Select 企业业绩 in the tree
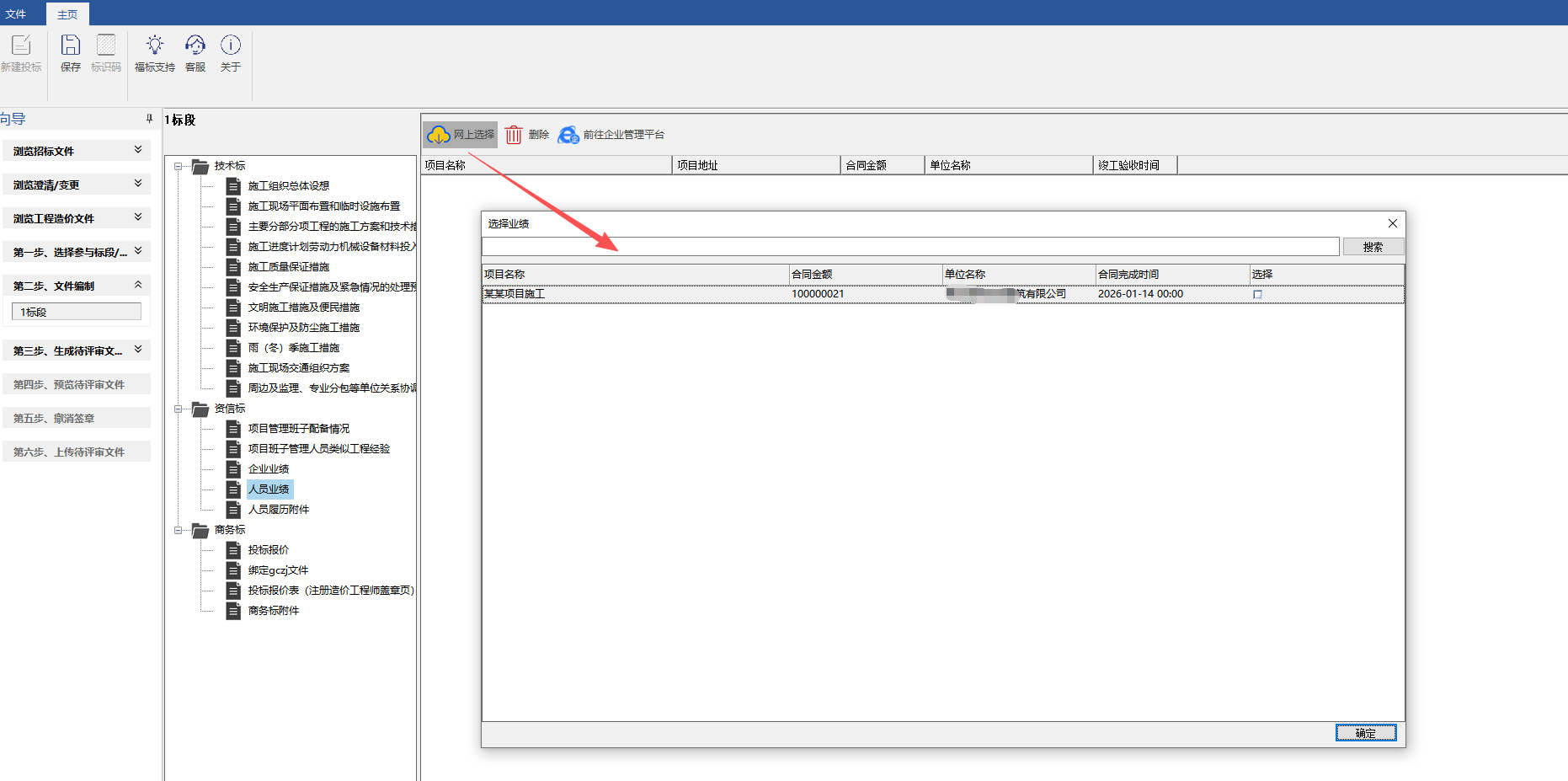Screen dimensions: 1568x781 click(268, 469)
